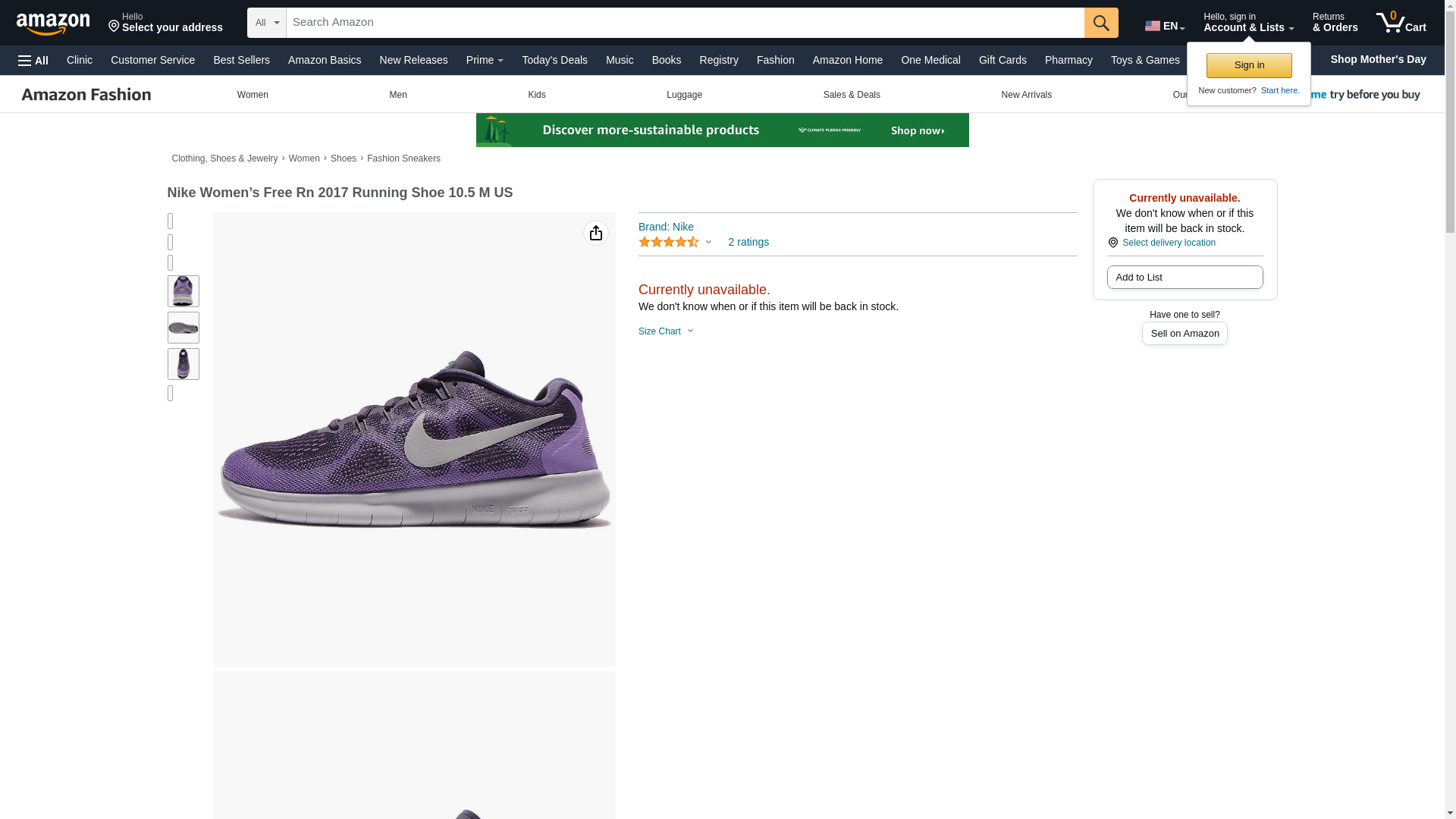The width and height of the screenshot is (1456, 819).
Task: Click the Amazon logo
Action: pos(53,24)
